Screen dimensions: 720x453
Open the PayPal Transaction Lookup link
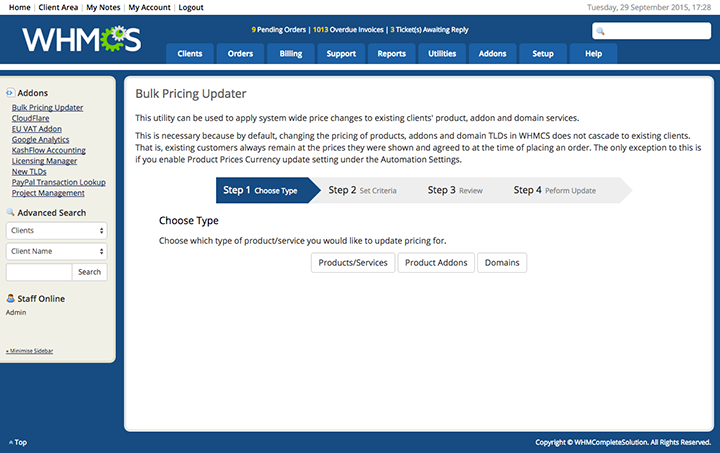pyautogui.click(x=59, y=182)
